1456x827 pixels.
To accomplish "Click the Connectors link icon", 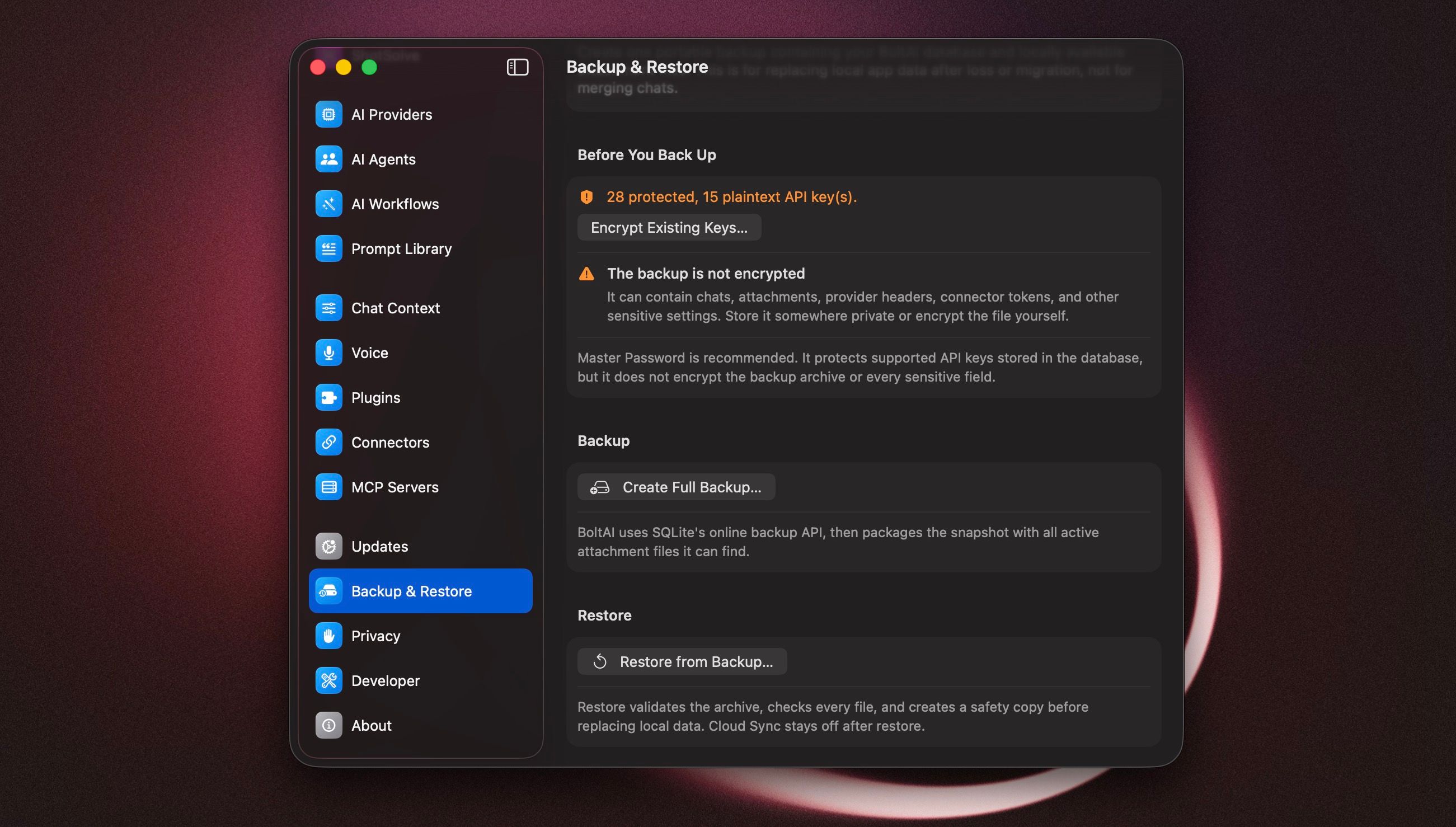I will [329, 443].
